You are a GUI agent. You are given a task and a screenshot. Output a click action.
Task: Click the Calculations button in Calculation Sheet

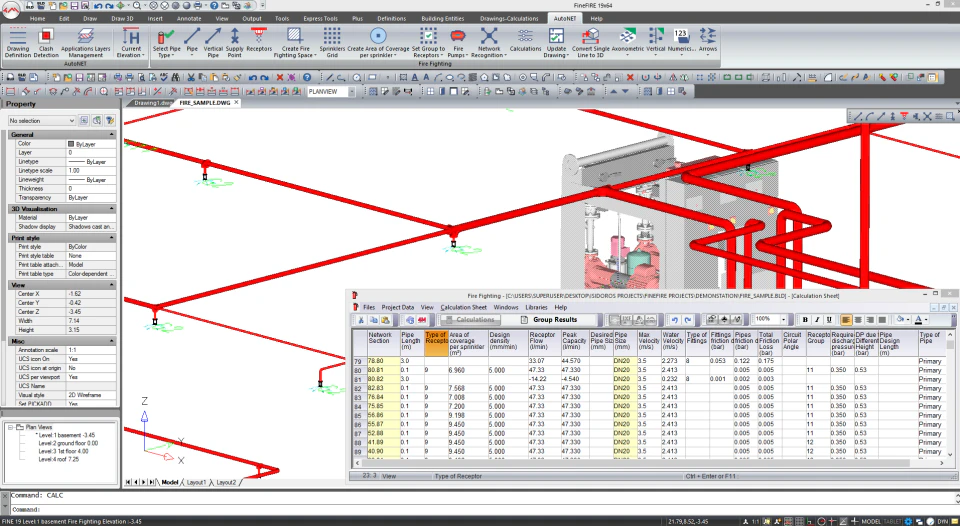click(x=470, y=320)
